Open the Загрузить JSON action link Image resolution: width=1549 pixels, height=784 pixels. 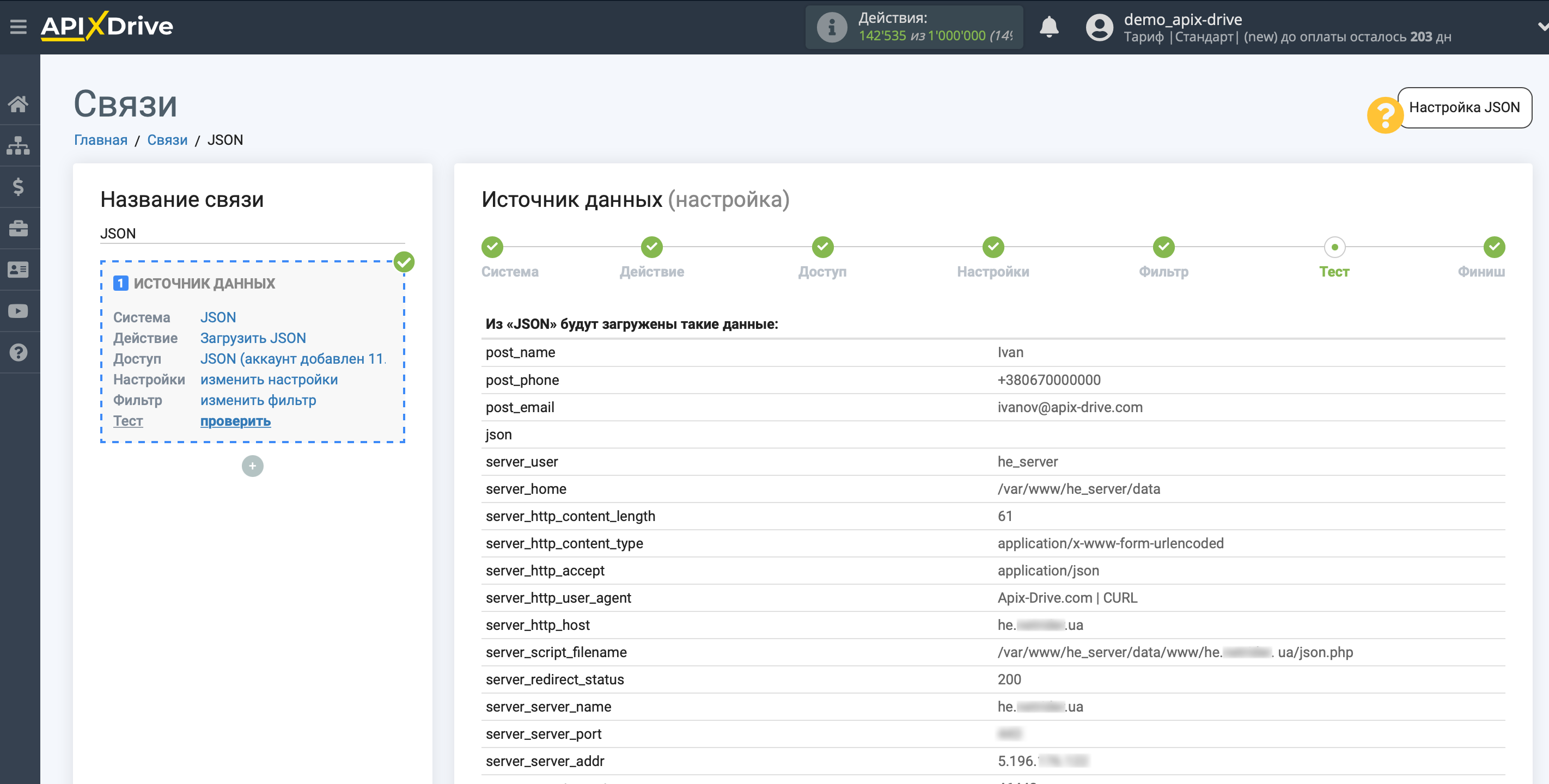click(253, 339)
